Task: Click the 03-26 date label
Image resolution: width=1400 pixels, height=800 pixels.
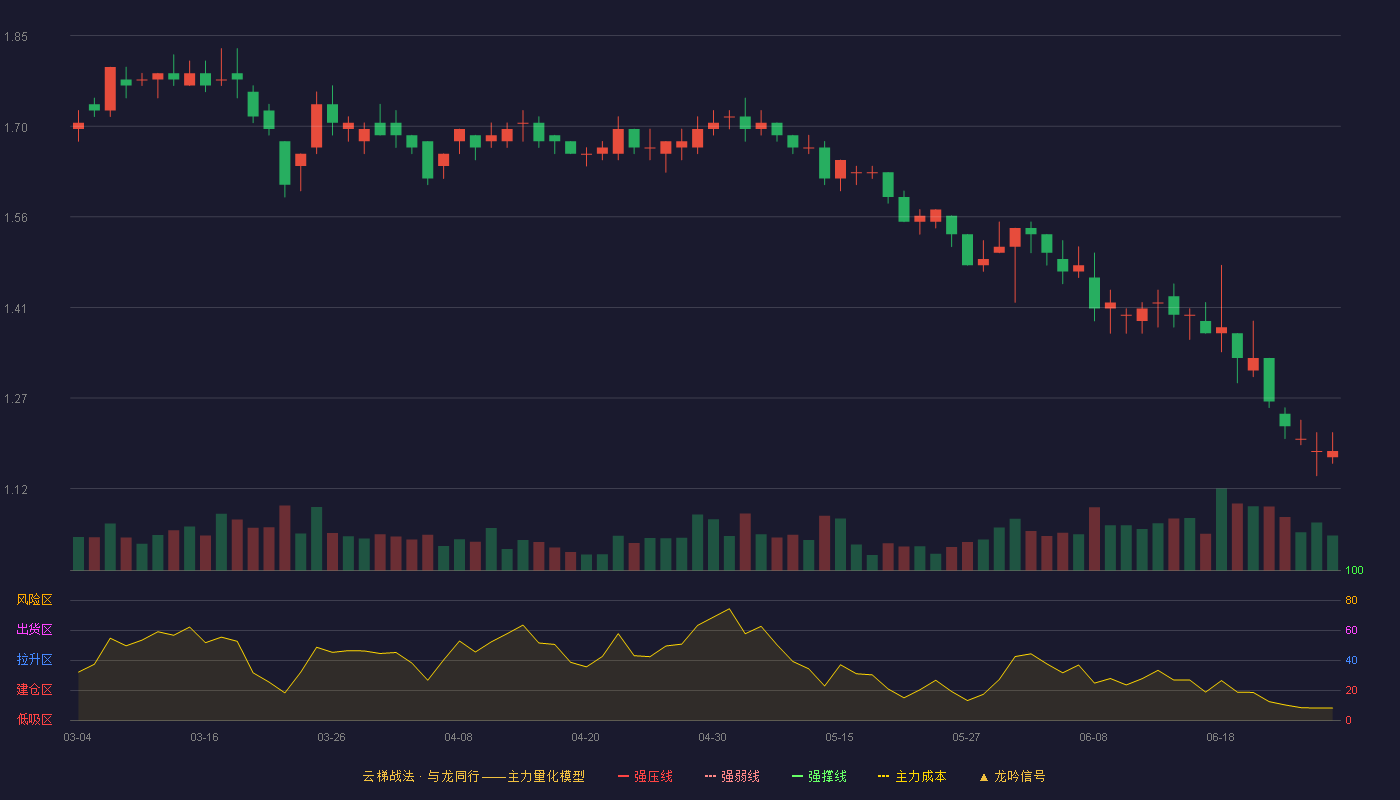Action: coord(331,737)
